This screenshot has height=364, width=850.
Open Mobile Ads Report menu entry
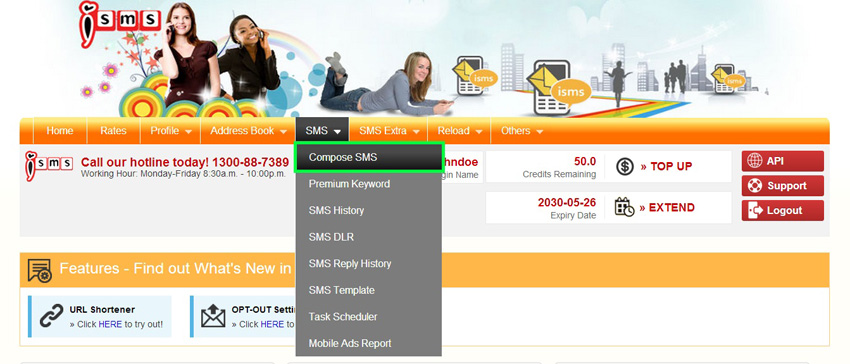369,343
